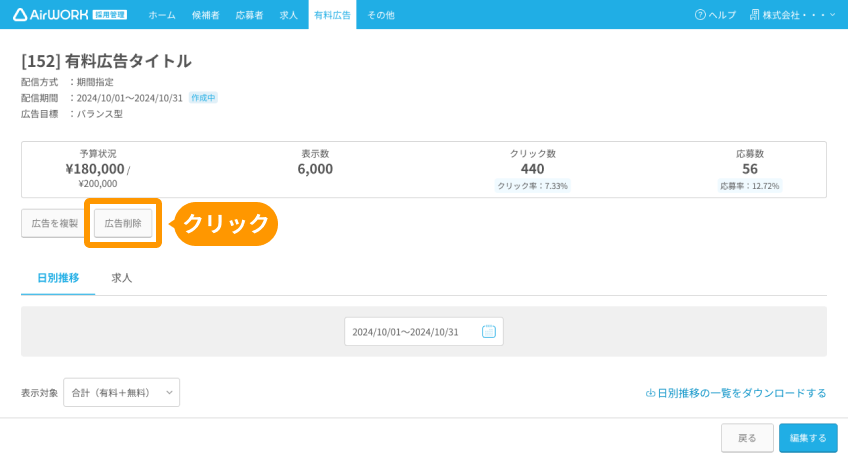This screenshot has width=848, height=458.
Task: Click 広告目標 ：バランス型 text
Action: pyautogui.click(x=72, y=114)
